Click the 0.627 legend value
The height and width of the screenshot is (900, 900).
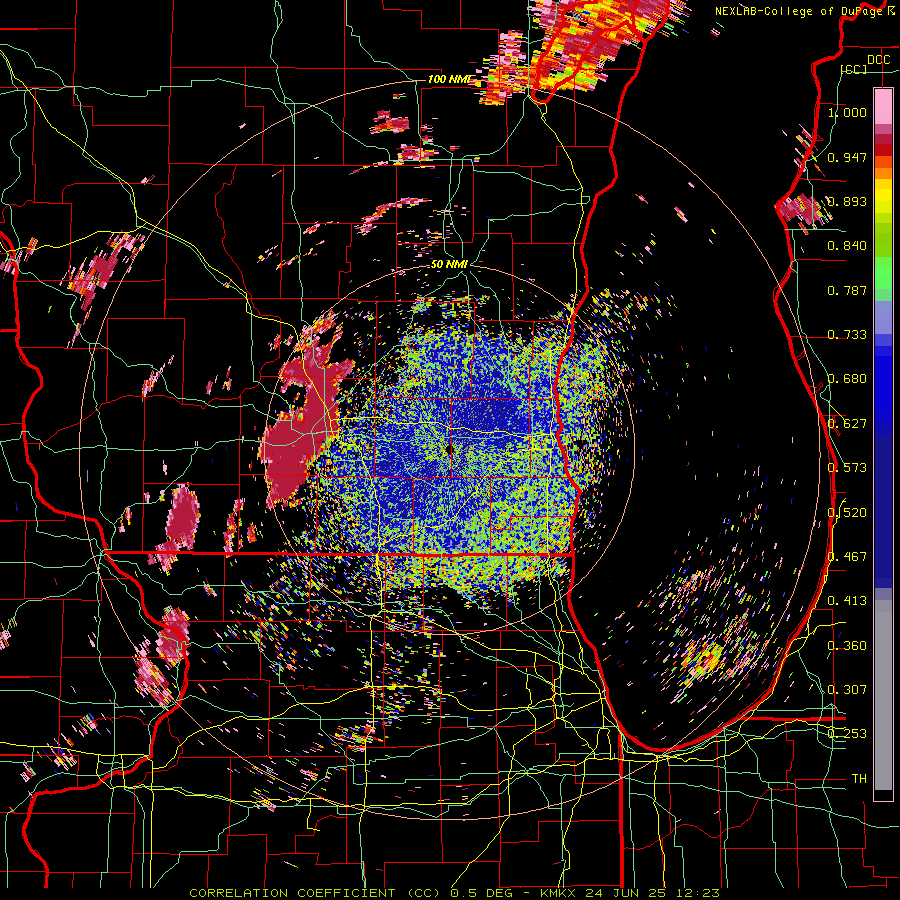[847, 423]
